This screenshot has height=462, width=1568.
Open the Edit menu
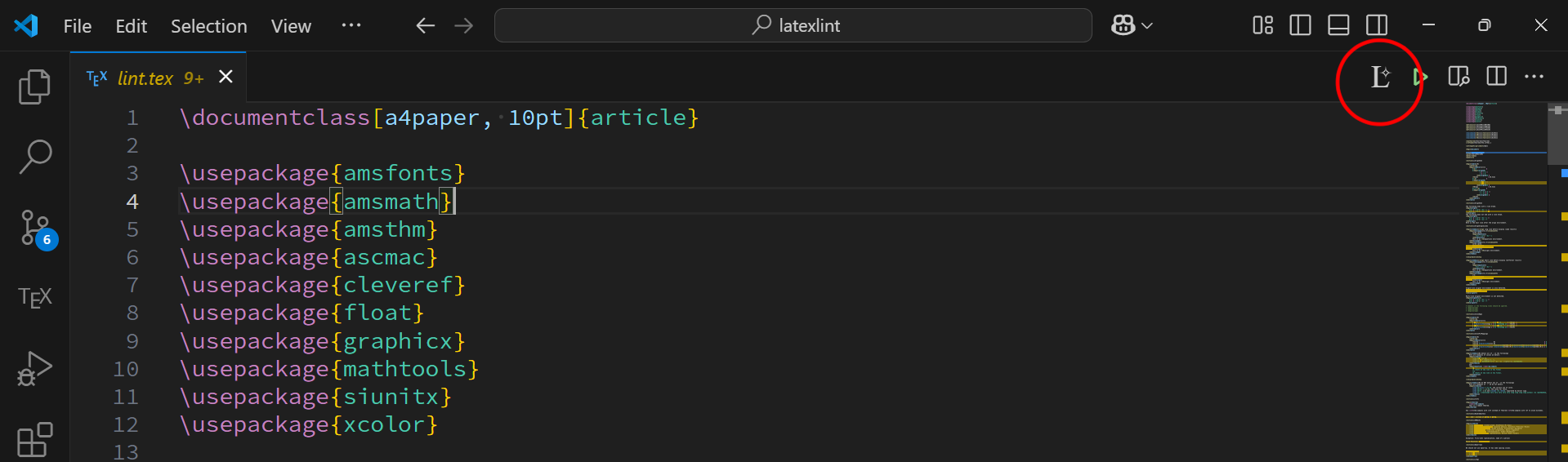tap(131, 26)
